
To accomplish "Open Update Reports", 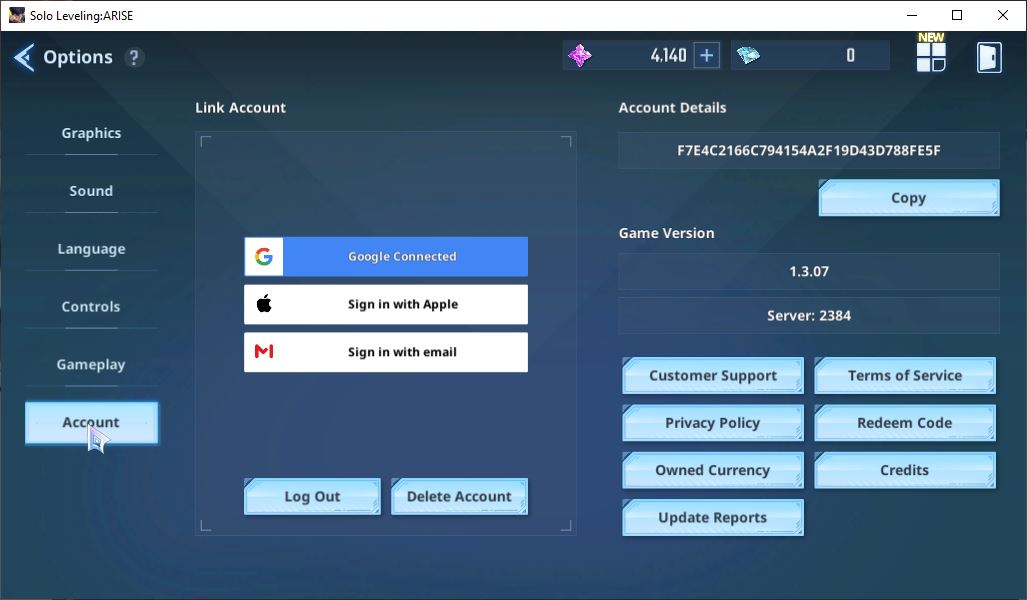I will coord(713,517).
